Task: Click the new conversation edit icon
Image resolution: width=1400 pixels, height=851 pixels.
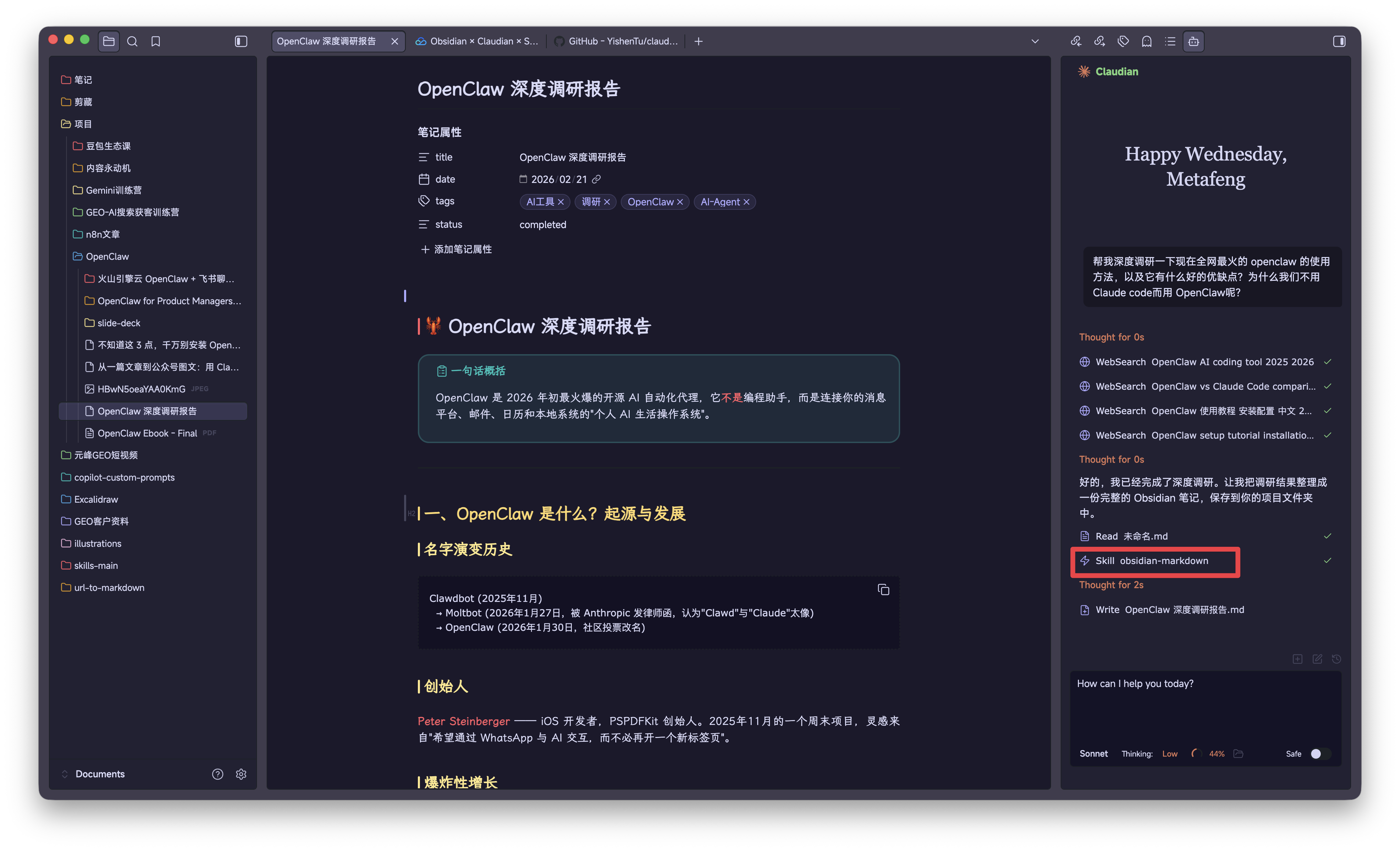Action: (1317, 659)
